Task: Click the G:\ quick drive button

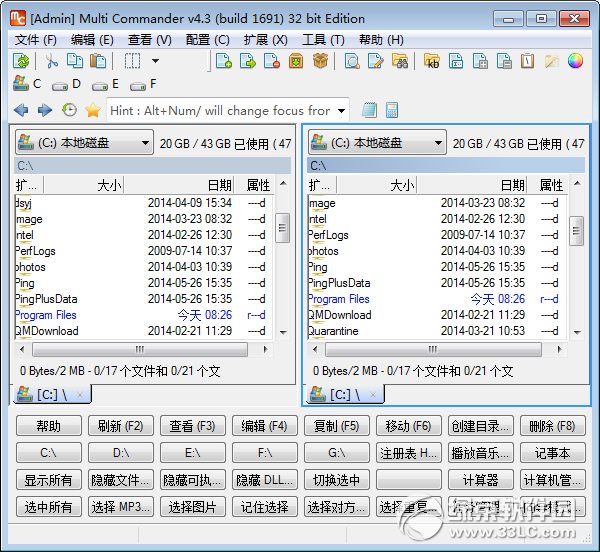Action: tap(337, 453)
